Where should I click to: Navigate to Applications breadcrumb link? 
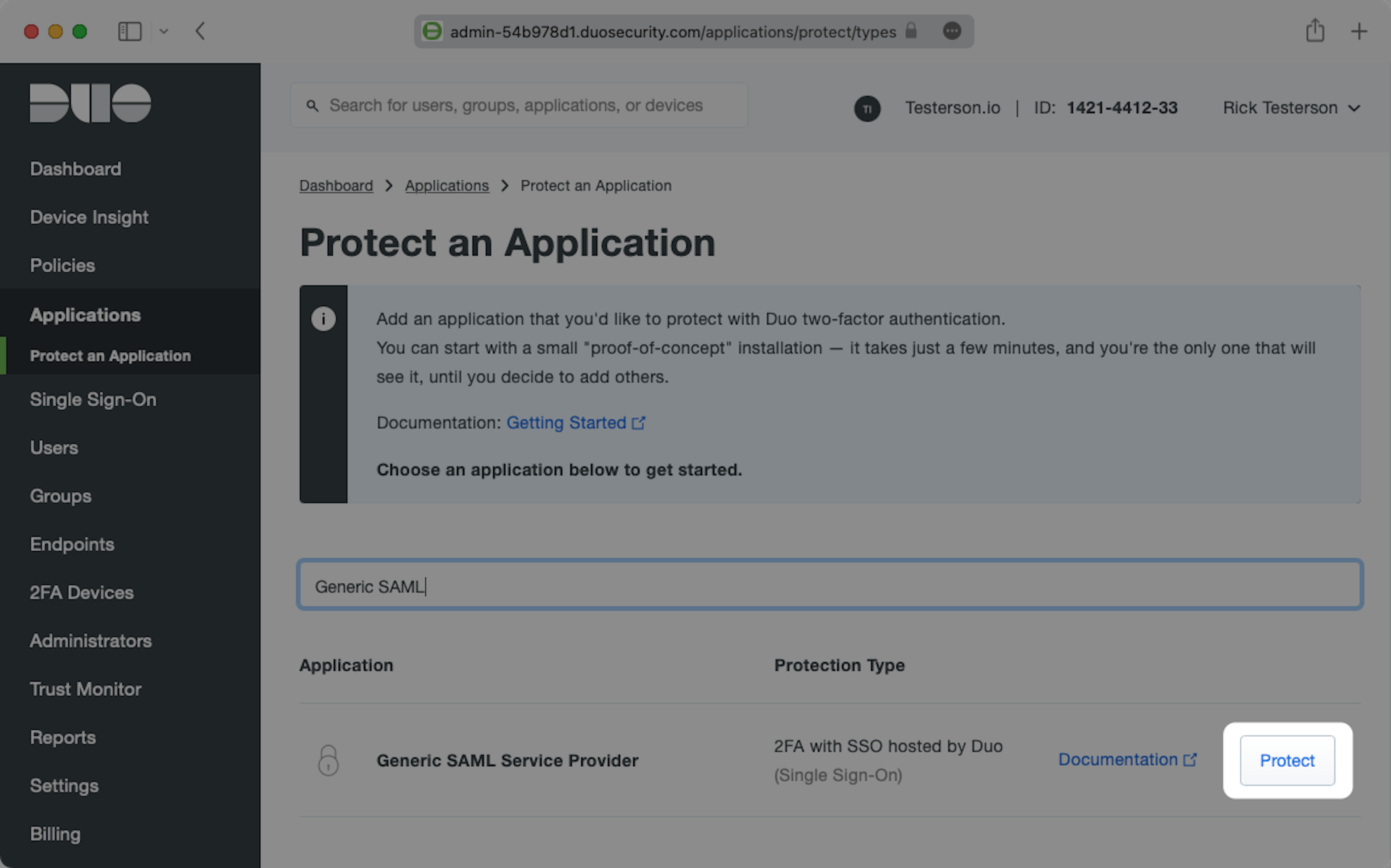click(x=447, y=186)
